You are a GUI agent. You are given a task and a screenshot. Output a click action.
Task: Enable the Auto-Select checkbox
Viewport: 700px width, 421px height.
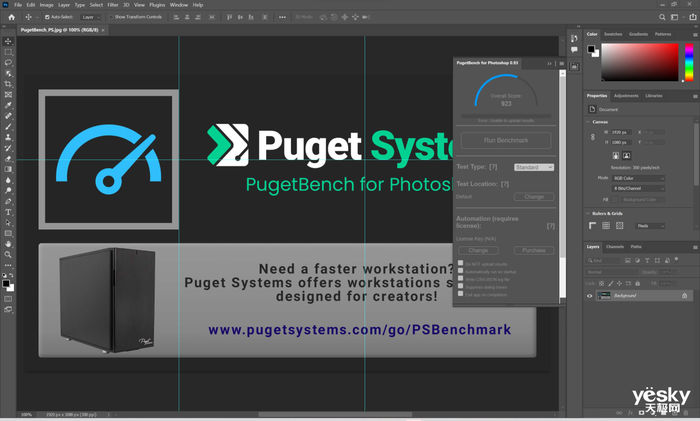pyautogui.click(x=47, y=17)
